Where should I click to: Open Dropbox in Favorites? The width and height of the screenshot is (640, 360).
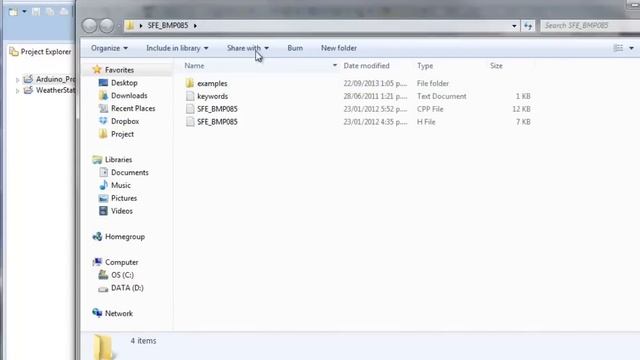point(125,121)
